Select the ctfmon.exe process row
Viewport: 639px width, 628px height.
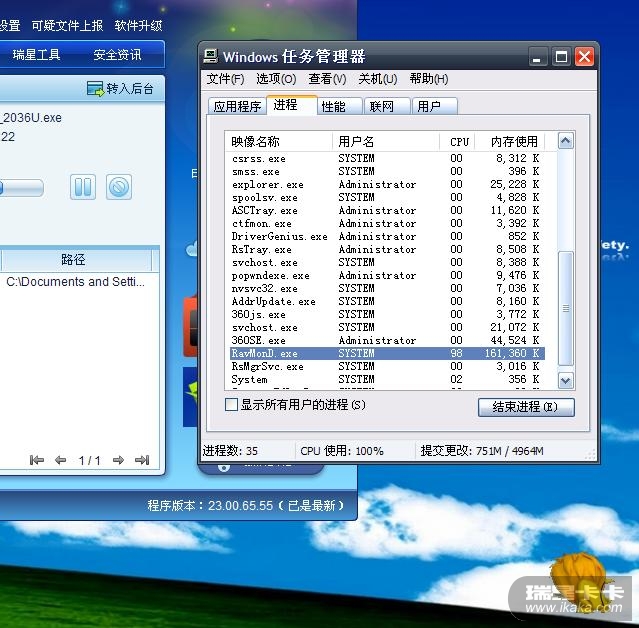click(x=385, y=224)
